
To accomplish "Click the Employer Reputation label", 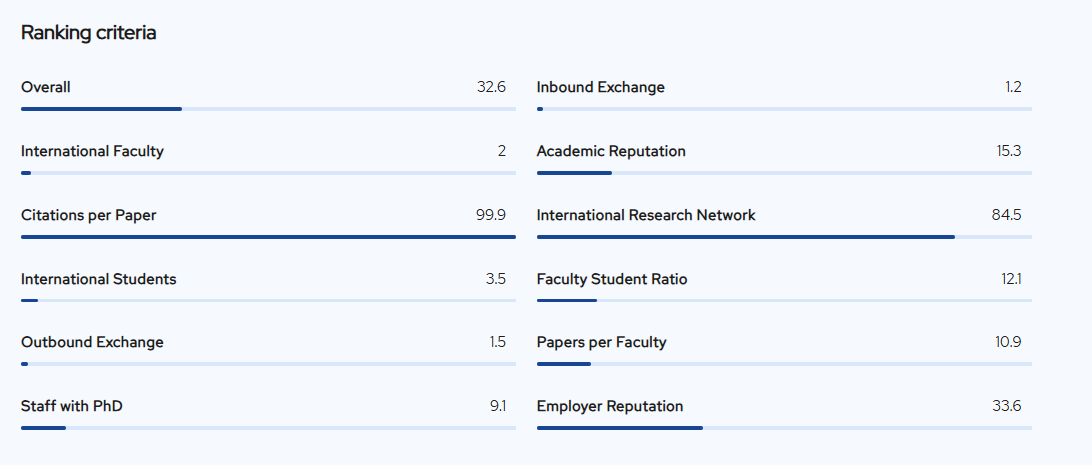I will coord(610,406).
